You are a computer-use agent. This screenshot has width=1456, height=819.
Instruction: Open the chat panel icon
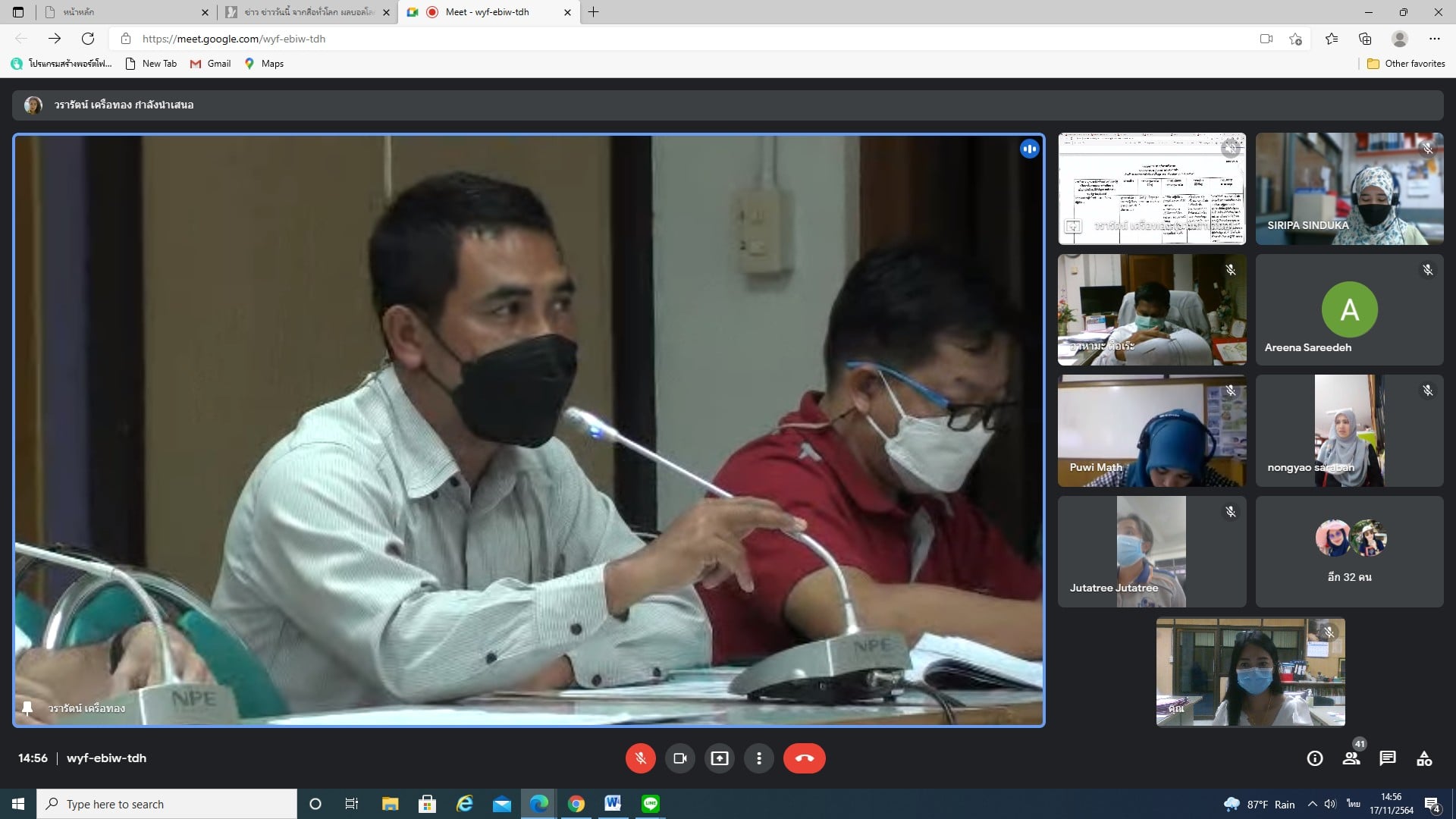tap(1388, 758)
